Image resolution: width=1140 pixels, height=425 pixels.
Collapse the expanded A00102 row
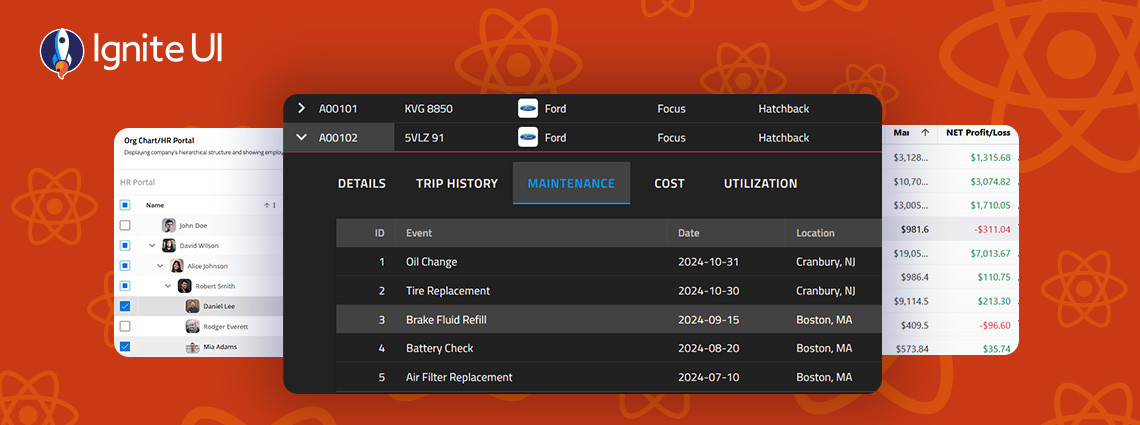(301, 137)
